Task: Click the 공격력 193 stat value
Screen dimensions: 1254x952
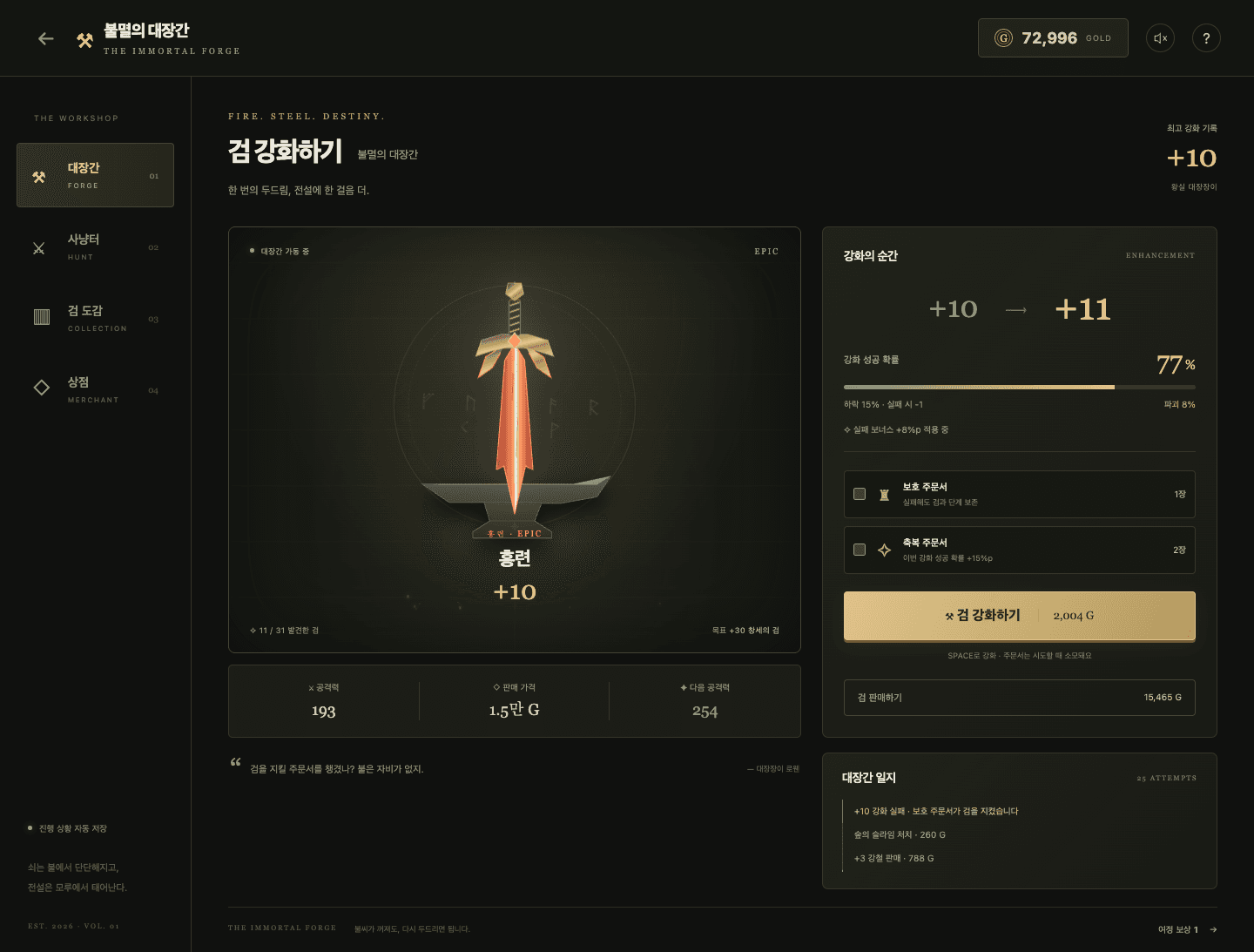Action: [323, 712]
